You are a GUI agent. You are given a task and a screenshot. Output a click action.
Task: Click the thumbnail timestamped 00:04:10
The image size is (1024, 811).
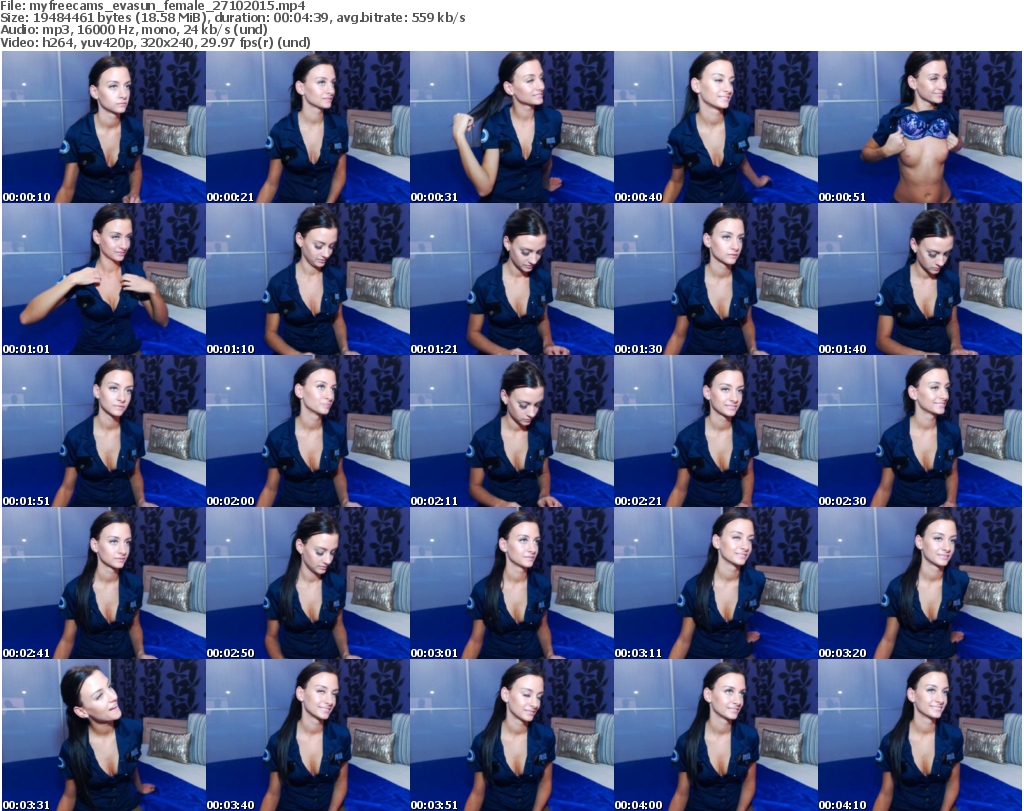tap(920, 735)
